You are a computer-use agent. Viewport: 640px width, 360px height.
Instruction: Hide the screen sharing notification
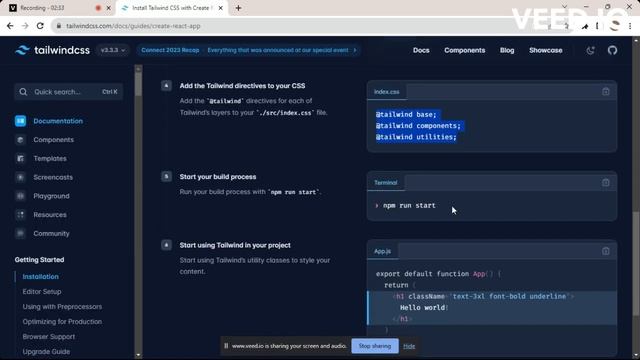point(409,346)
